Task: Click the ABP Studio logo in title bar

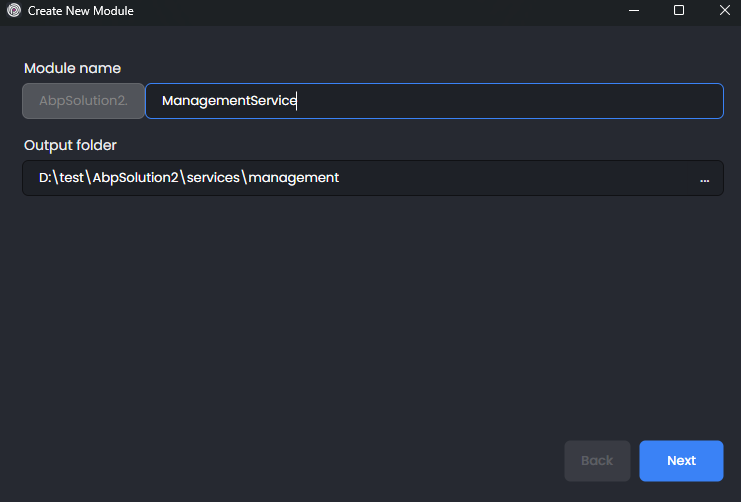Action: [13, 11]
